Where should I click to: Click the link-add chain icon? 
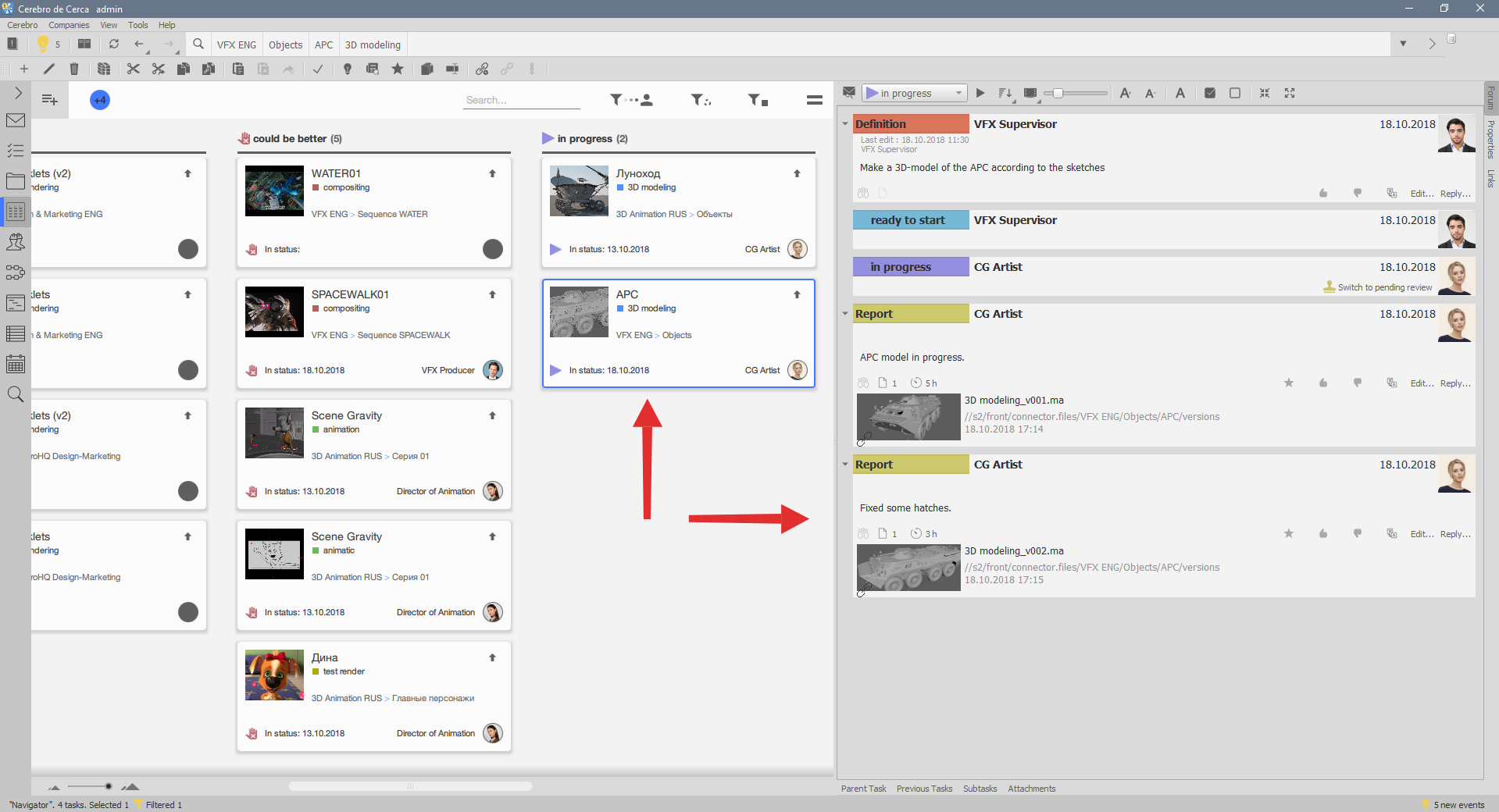click(482, 69)
